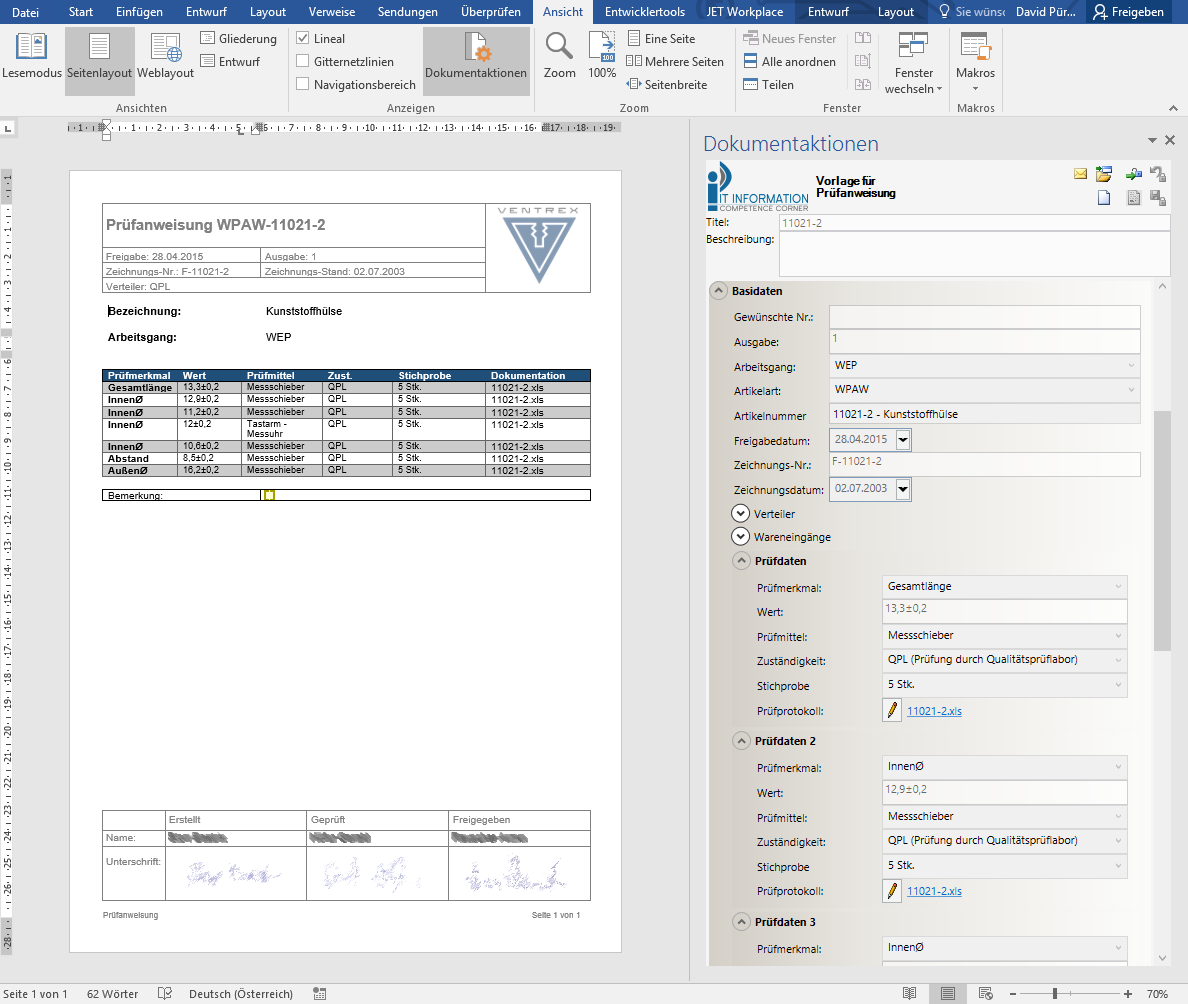This screenshot has height=1004, width=1188.
Task: Open the Artikelart WPAW dropdown
Action: click(1131, 389)
